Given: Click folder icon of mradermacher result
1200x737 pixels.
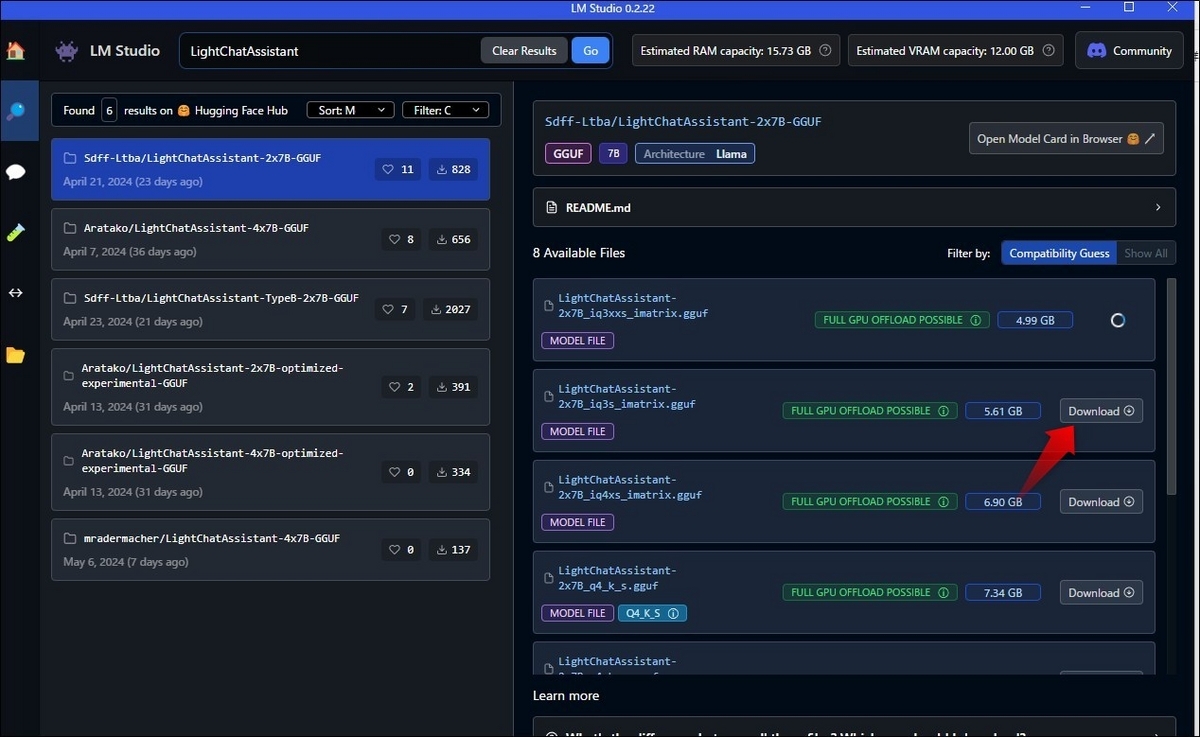Looking at the screenshot, I should click(x=70, y=538).
